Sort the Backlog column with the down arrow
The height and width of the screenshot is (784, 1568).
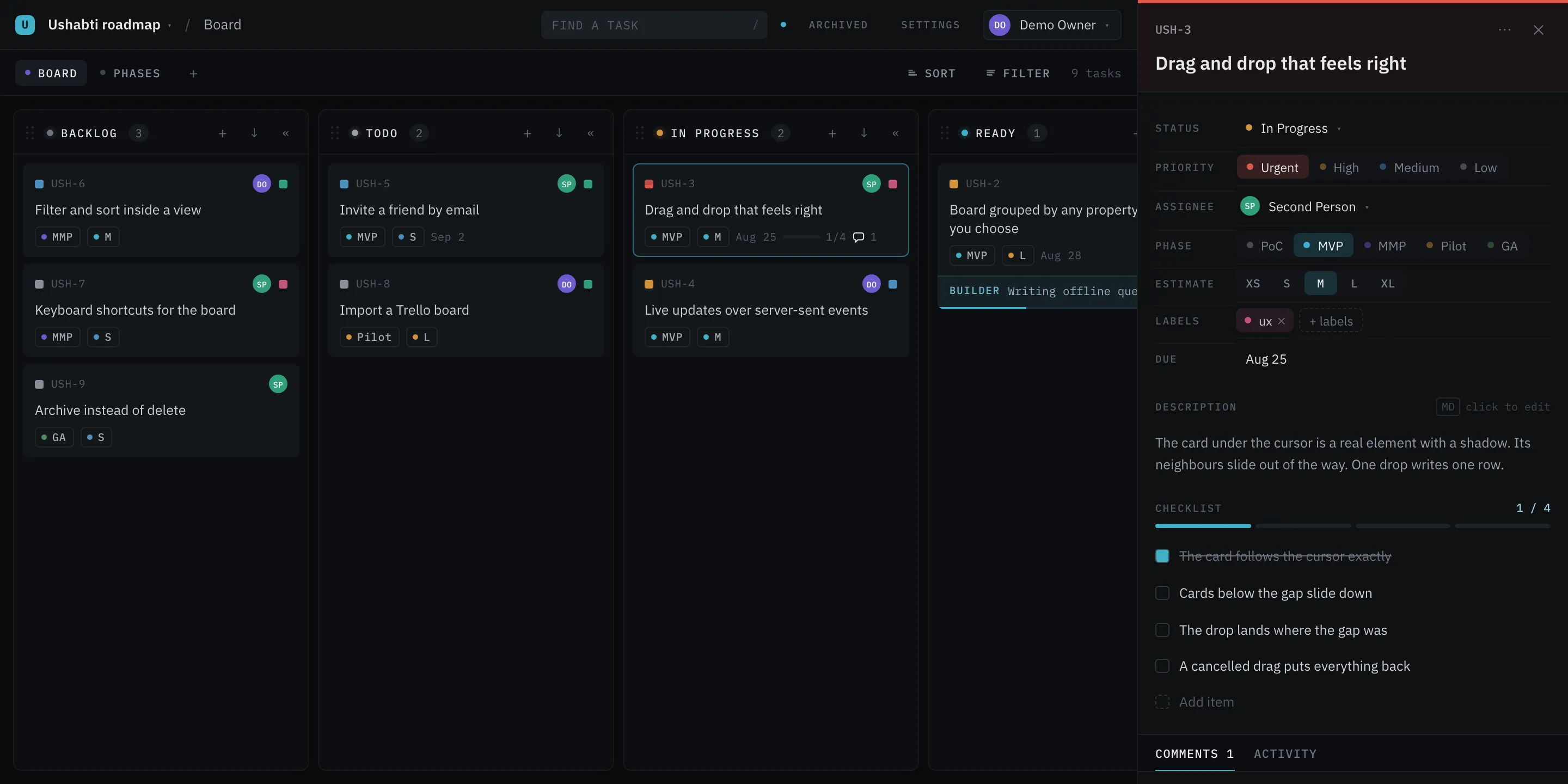coord(254,133)
